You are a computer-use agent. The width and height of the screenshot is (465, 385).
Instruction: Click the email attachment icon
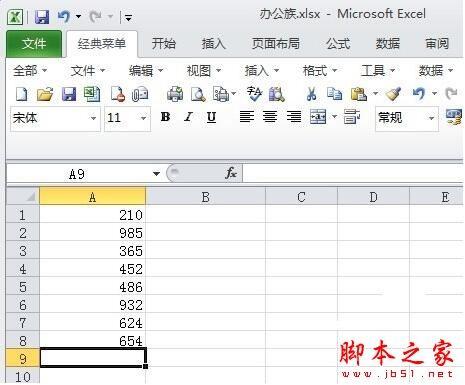(x=140, y=94)
